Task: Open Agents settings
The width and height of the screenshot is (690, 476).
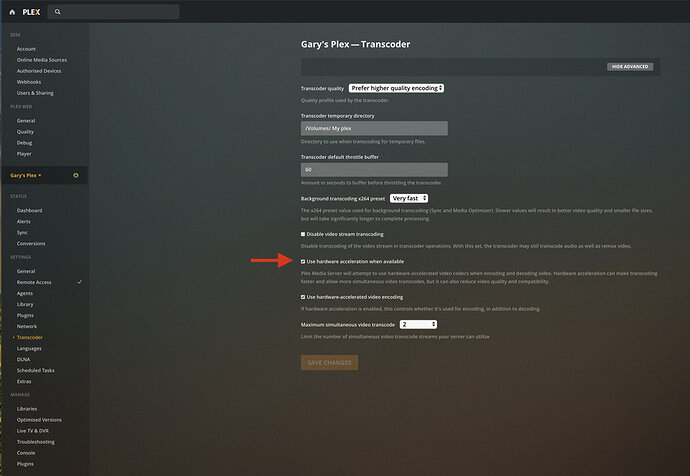Action: point(25,293)
